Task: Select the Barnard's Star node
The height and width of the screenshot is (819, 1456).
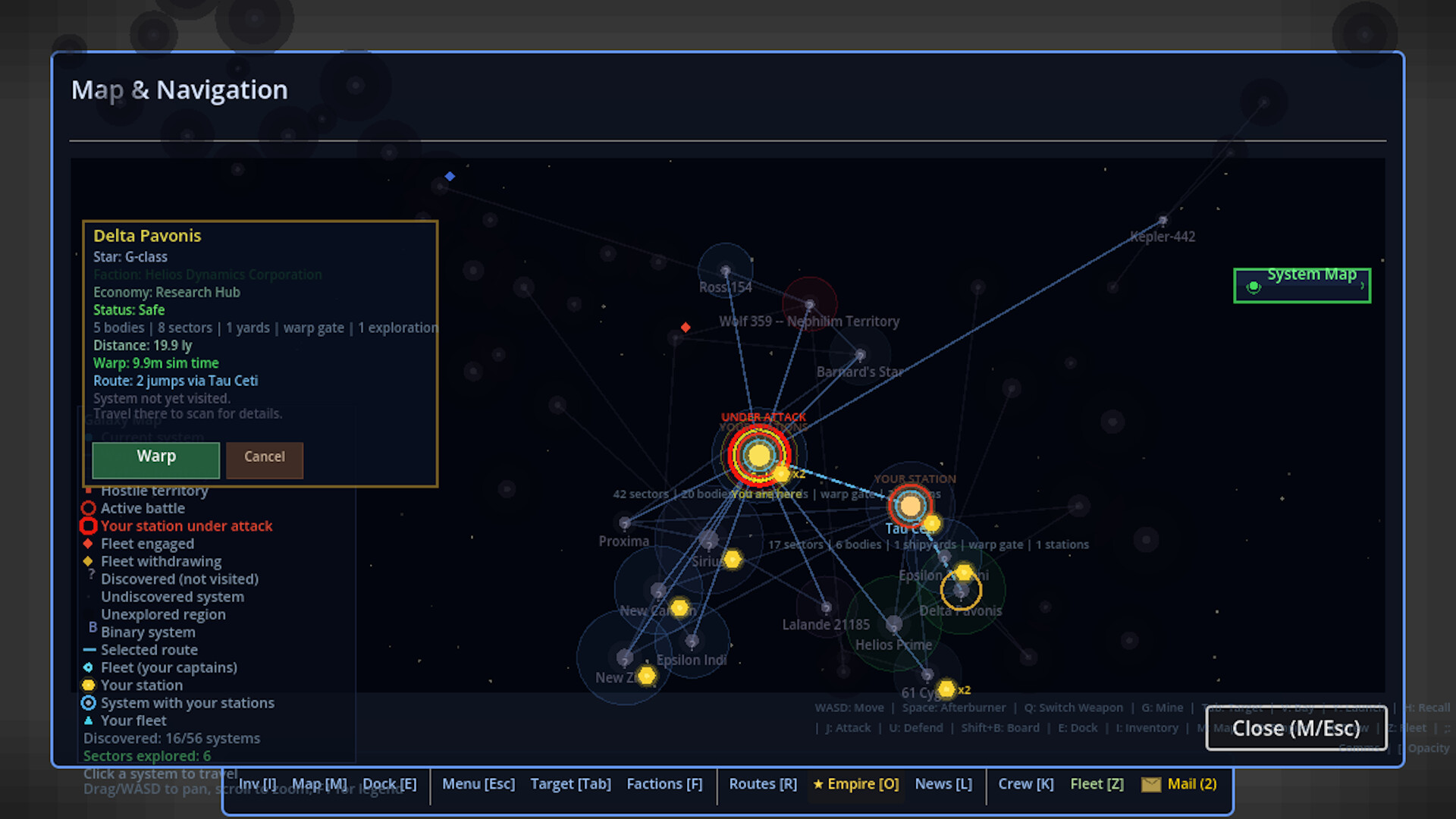Action: click(860, 355)
